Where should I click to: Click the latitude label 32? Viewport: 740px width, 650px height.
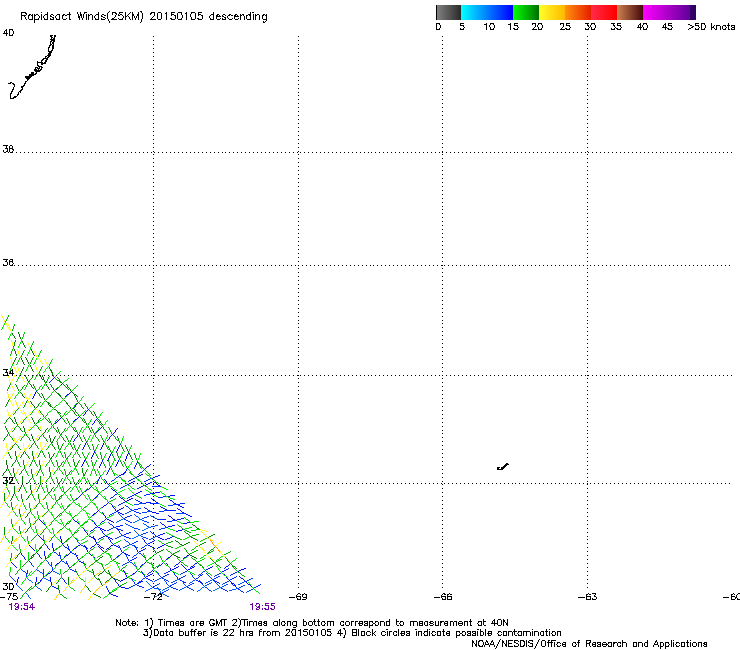pos(8,481)
